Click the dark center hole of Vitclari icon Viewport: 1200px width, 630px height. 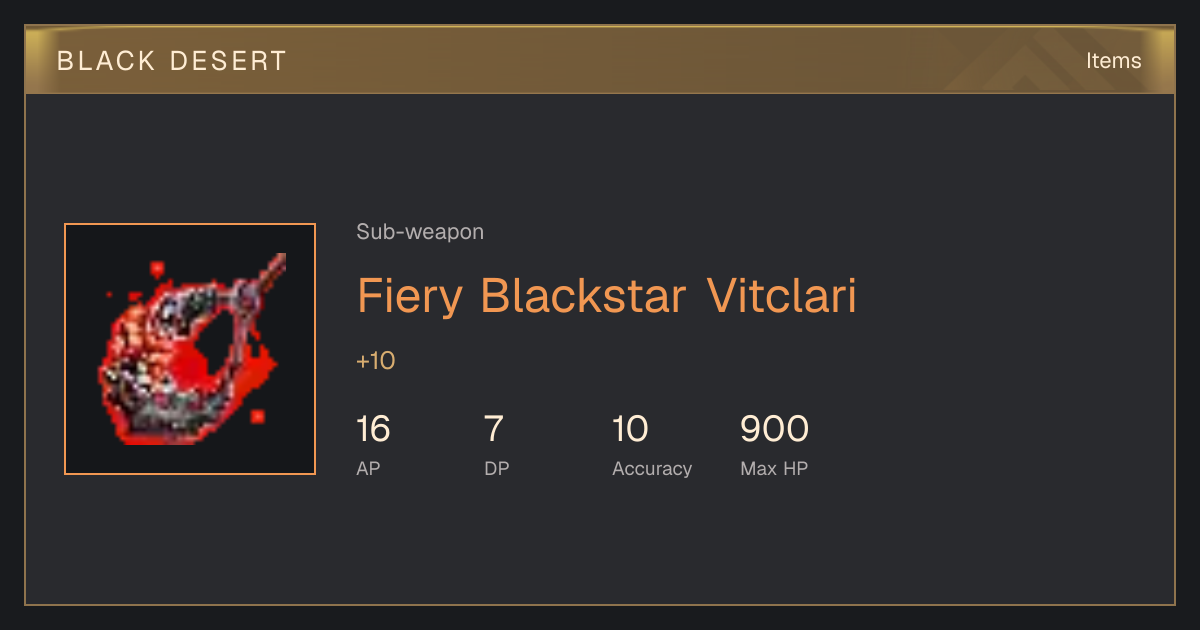(x=213, y=337)
